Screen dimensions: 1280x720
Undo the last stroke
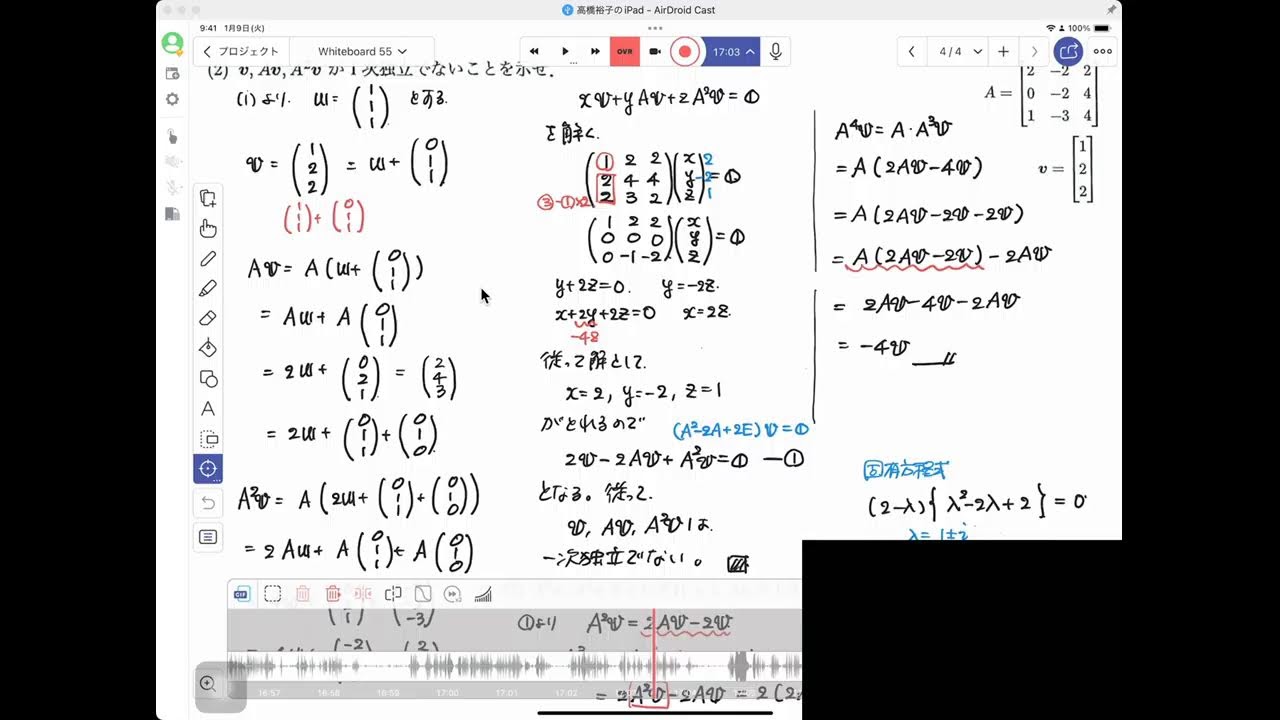208,502
